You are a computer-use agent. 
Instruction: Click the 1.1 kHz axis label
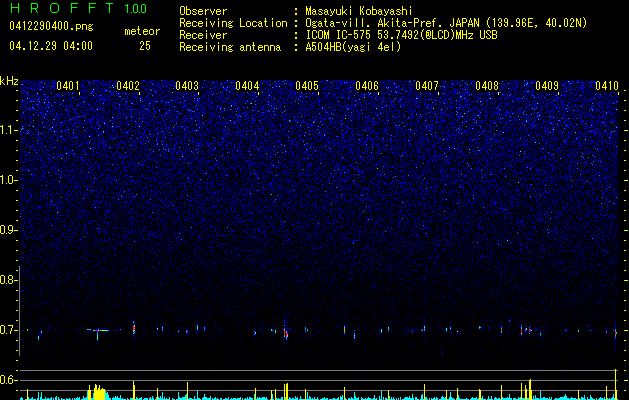click(x=8, y=130)
